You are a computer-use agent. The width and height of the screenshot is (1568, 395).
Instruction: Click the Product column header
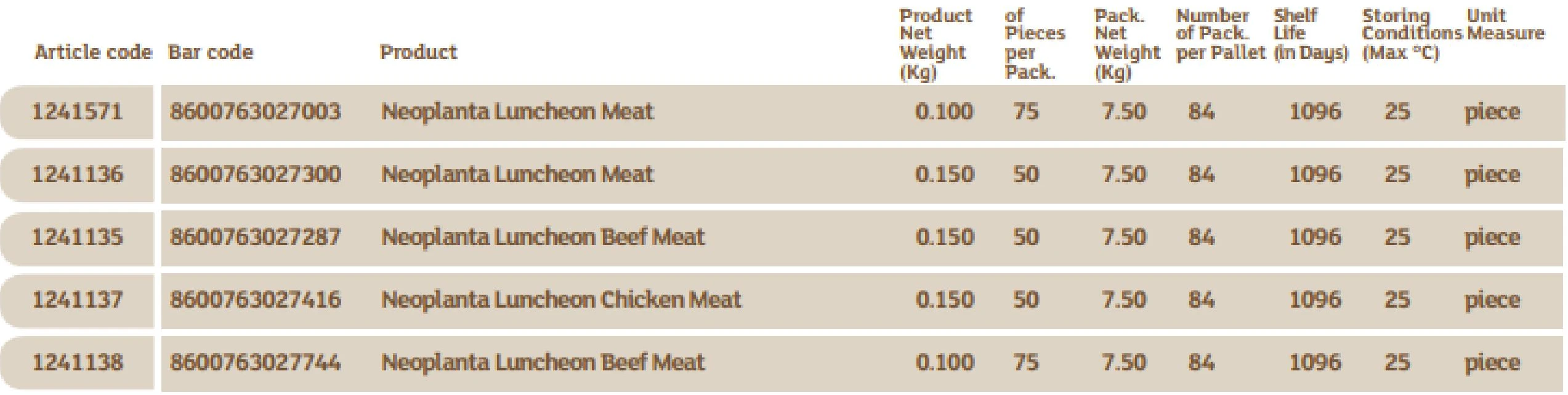pos(418,52)
